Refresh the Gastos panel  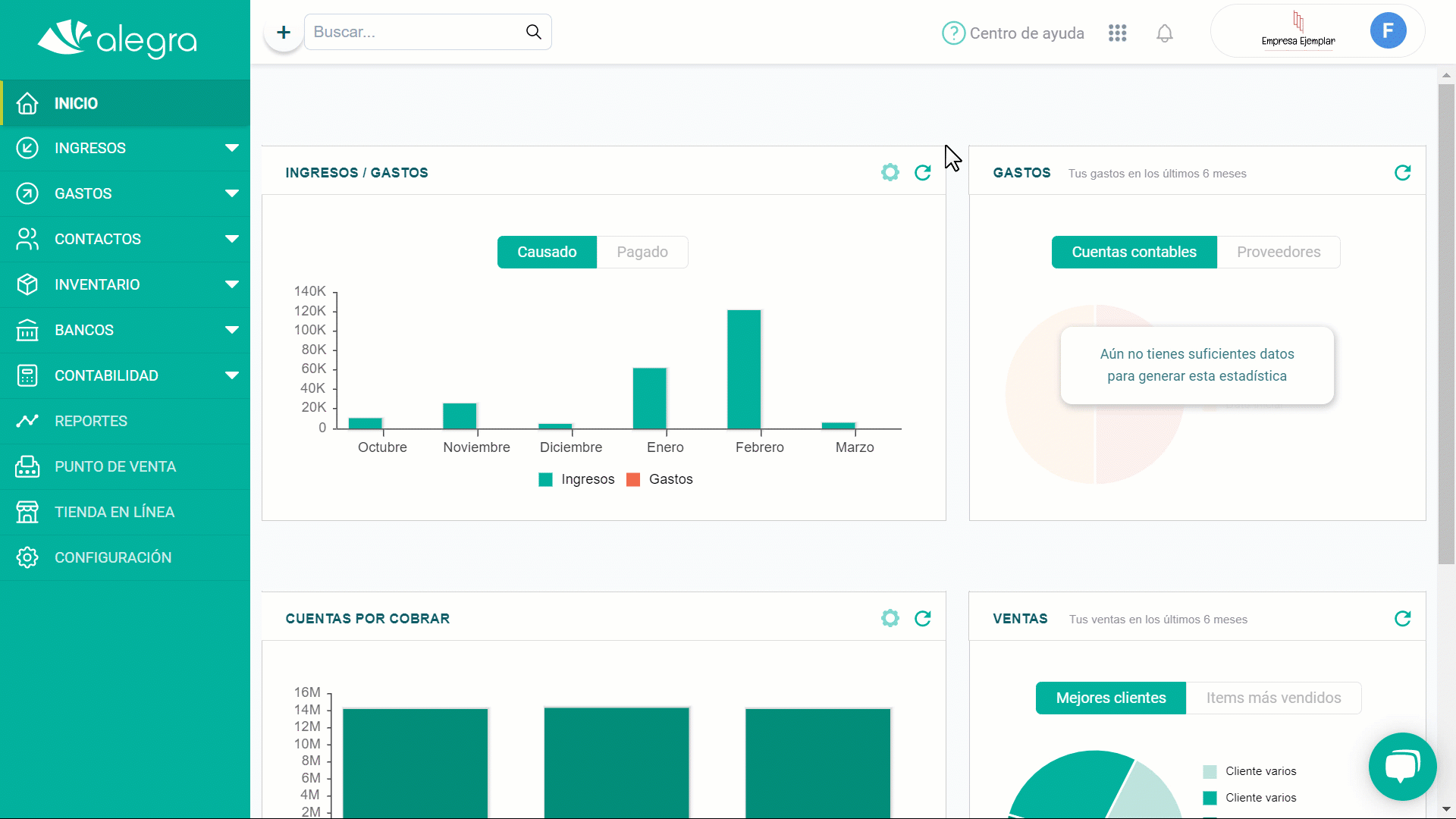[x=1403, y=172]
